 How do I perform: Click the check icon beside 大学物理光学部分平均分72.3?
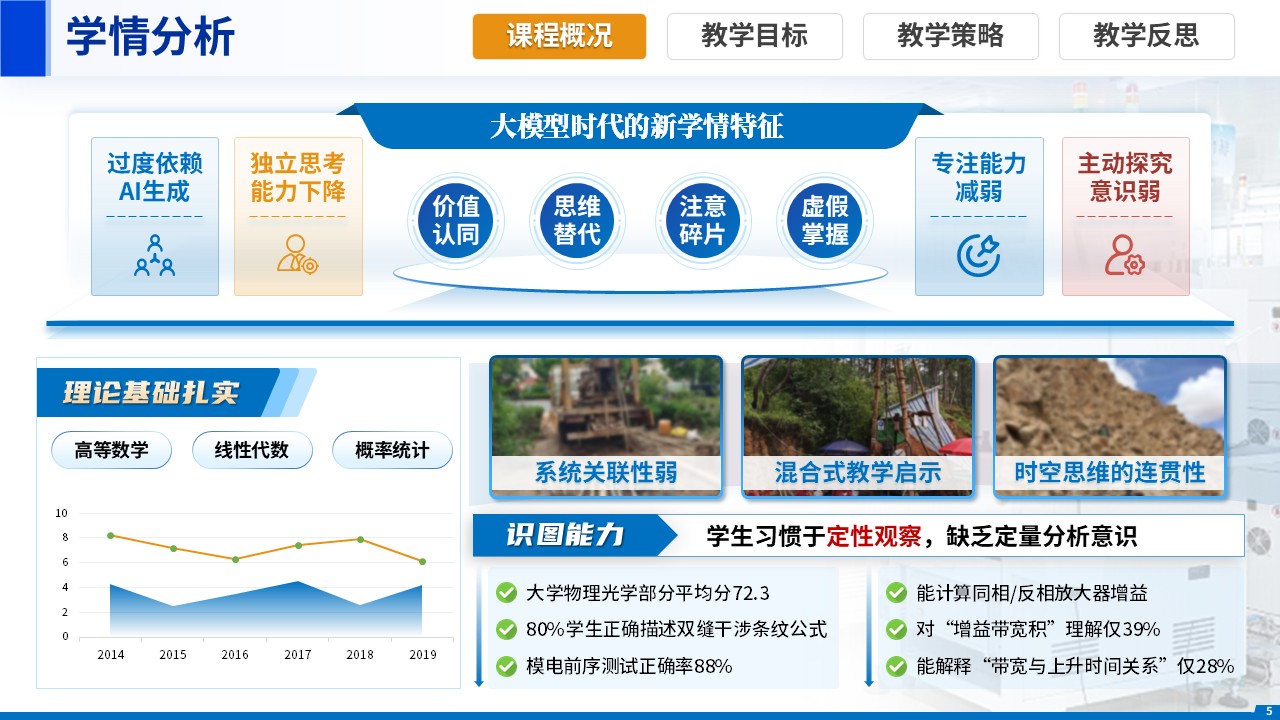[x=506, y=593]
